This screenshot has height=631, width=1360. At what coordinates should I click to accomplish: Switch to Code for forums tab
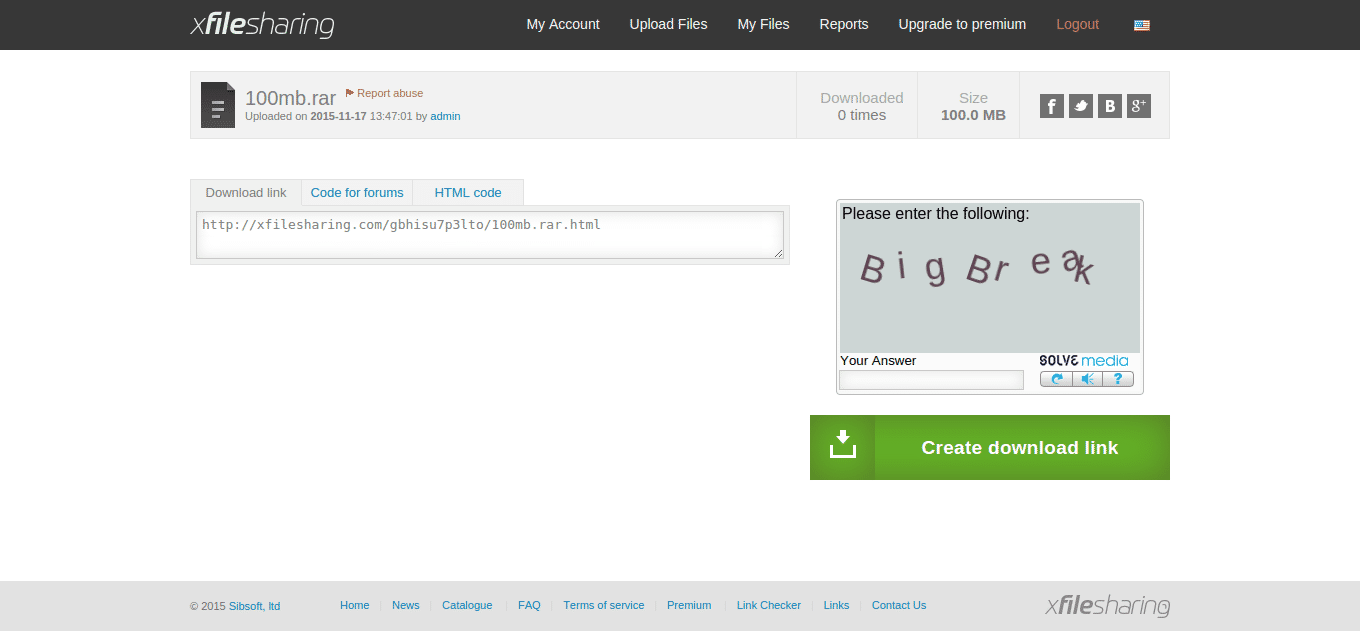[357, 193]
